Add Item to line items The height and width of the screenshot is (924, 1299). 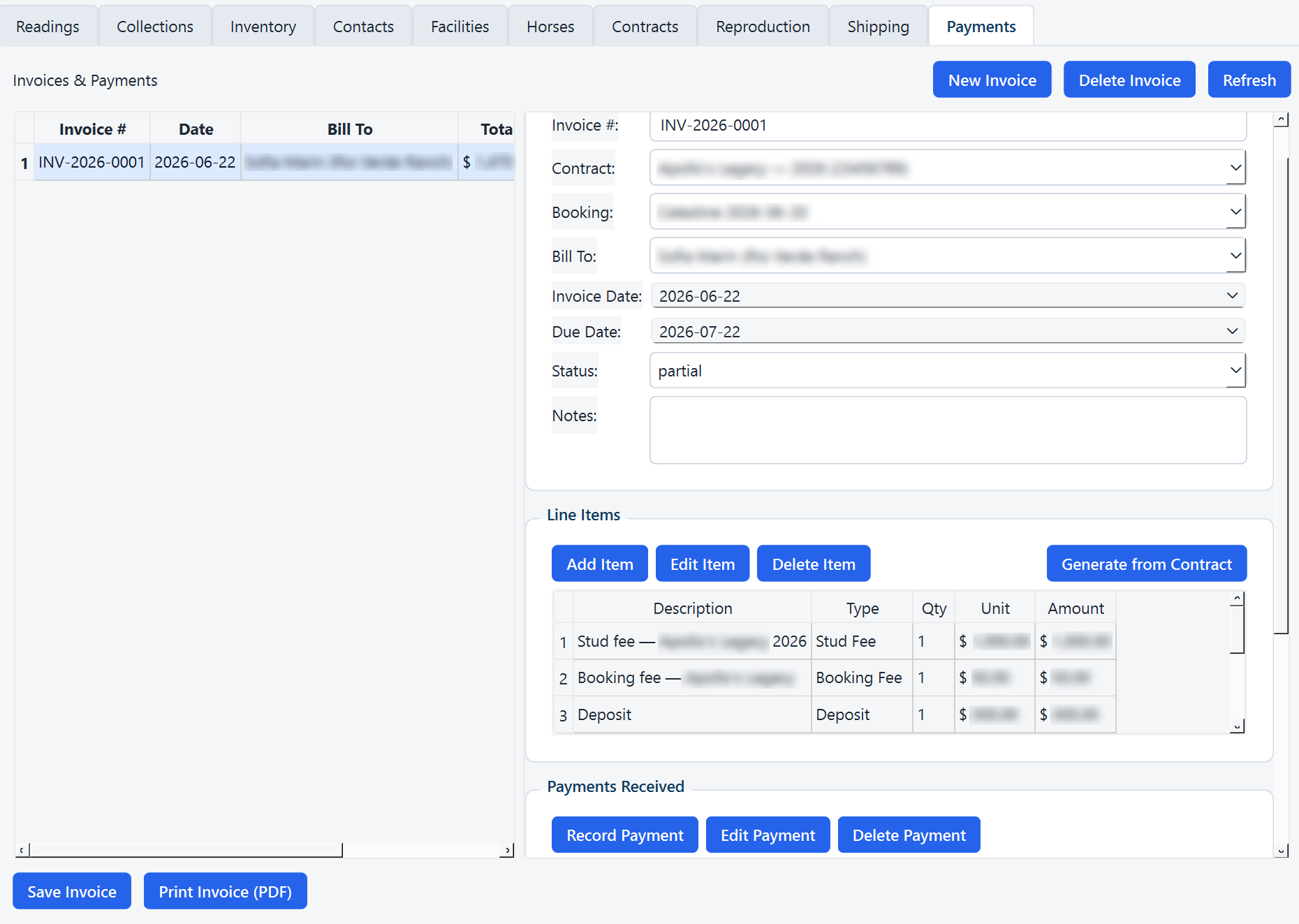click(600, 564)
